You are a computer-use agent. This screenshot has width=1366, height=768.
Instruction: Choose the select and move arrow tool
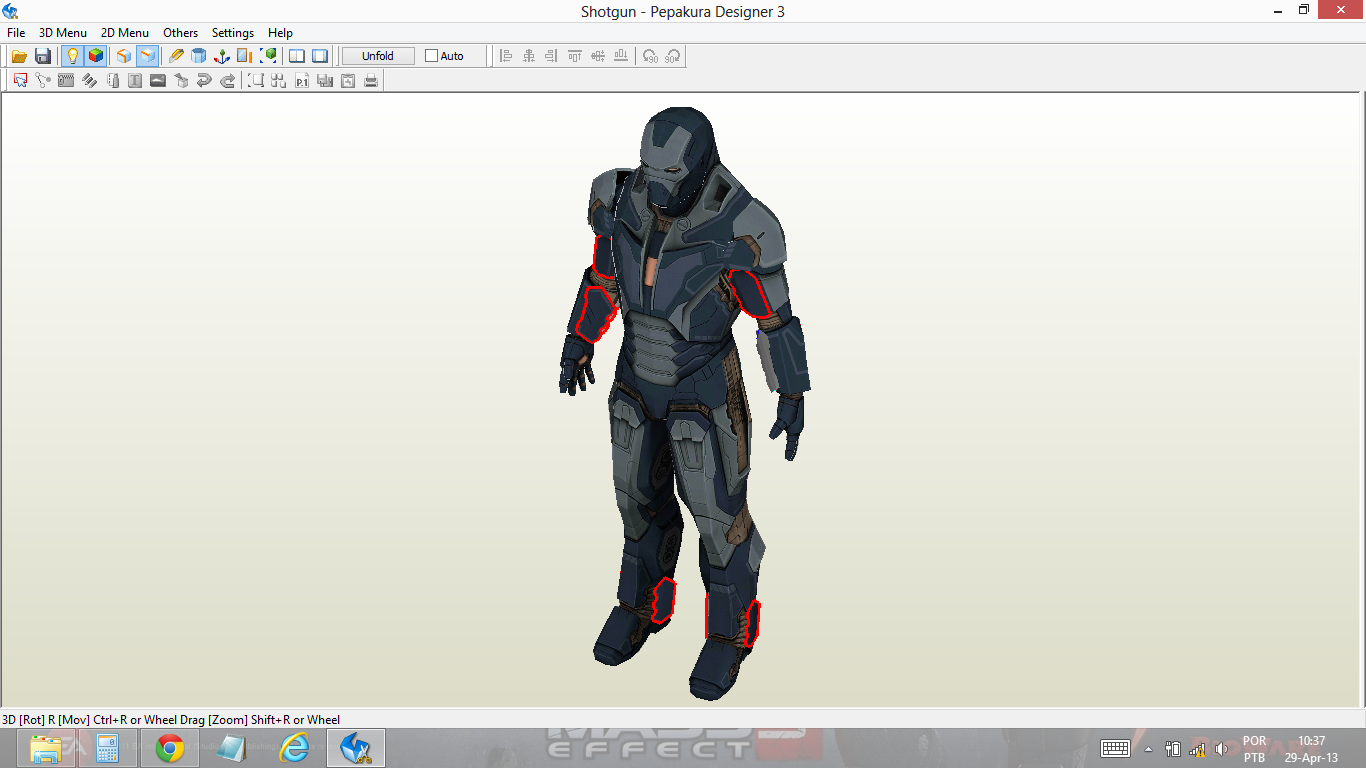tap(20, 80)
